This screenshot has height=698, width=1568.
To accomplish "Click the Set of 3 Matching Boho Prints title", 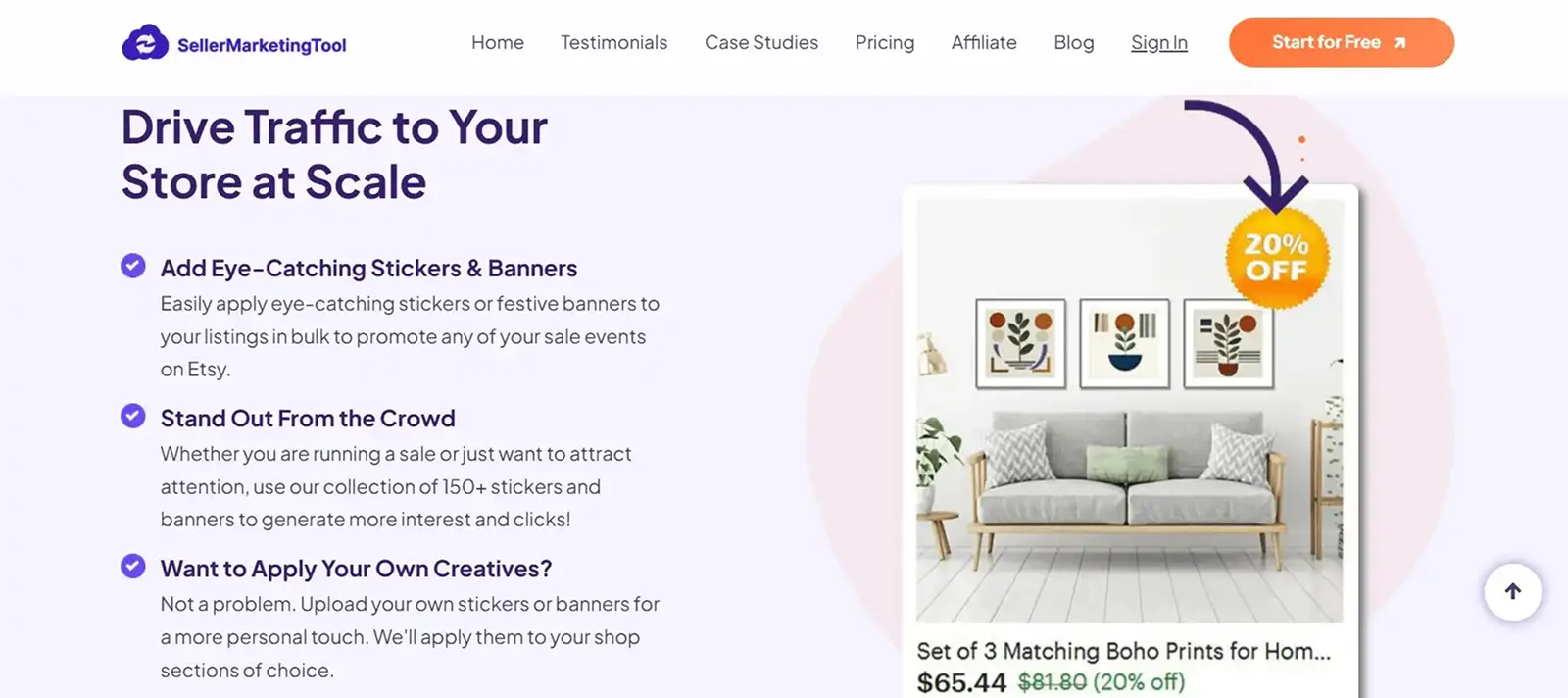I will click(x=1122, y=650).
